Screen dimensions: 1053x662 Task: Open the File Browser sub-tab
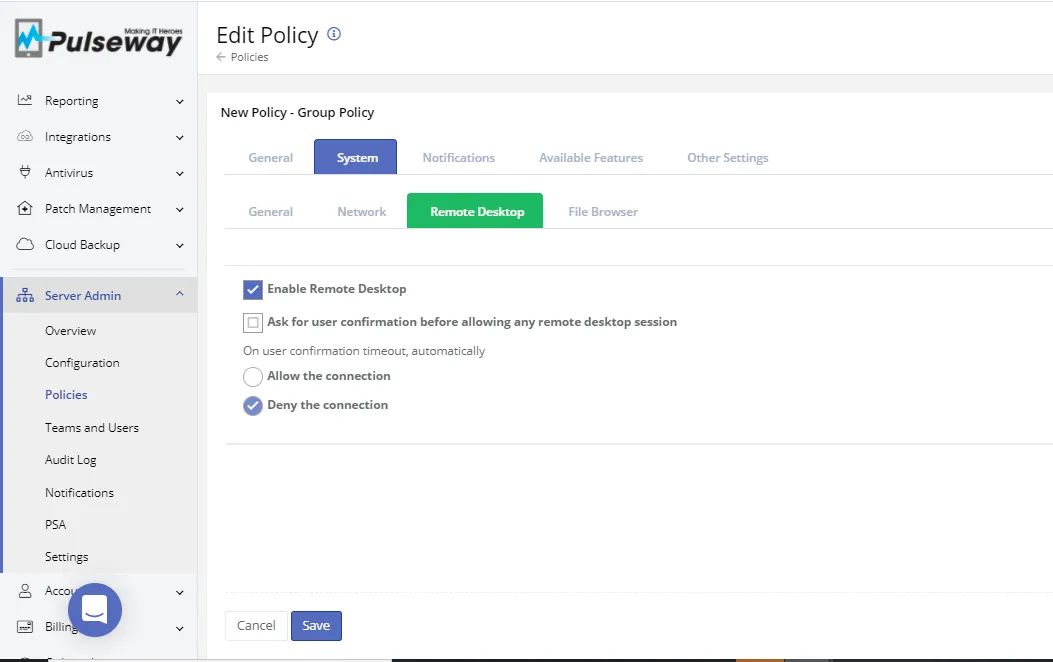click(x=602, y=212)
